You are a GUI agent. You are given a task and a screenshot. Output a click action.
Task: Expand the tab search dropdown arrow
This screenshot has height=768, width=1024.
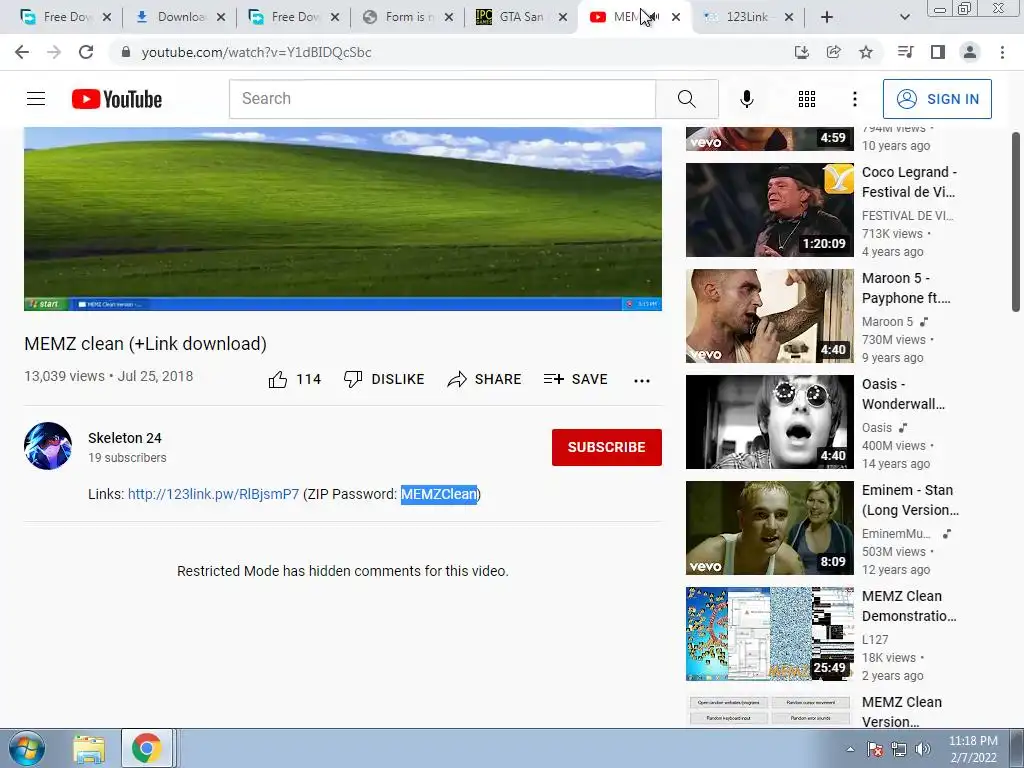904,17
